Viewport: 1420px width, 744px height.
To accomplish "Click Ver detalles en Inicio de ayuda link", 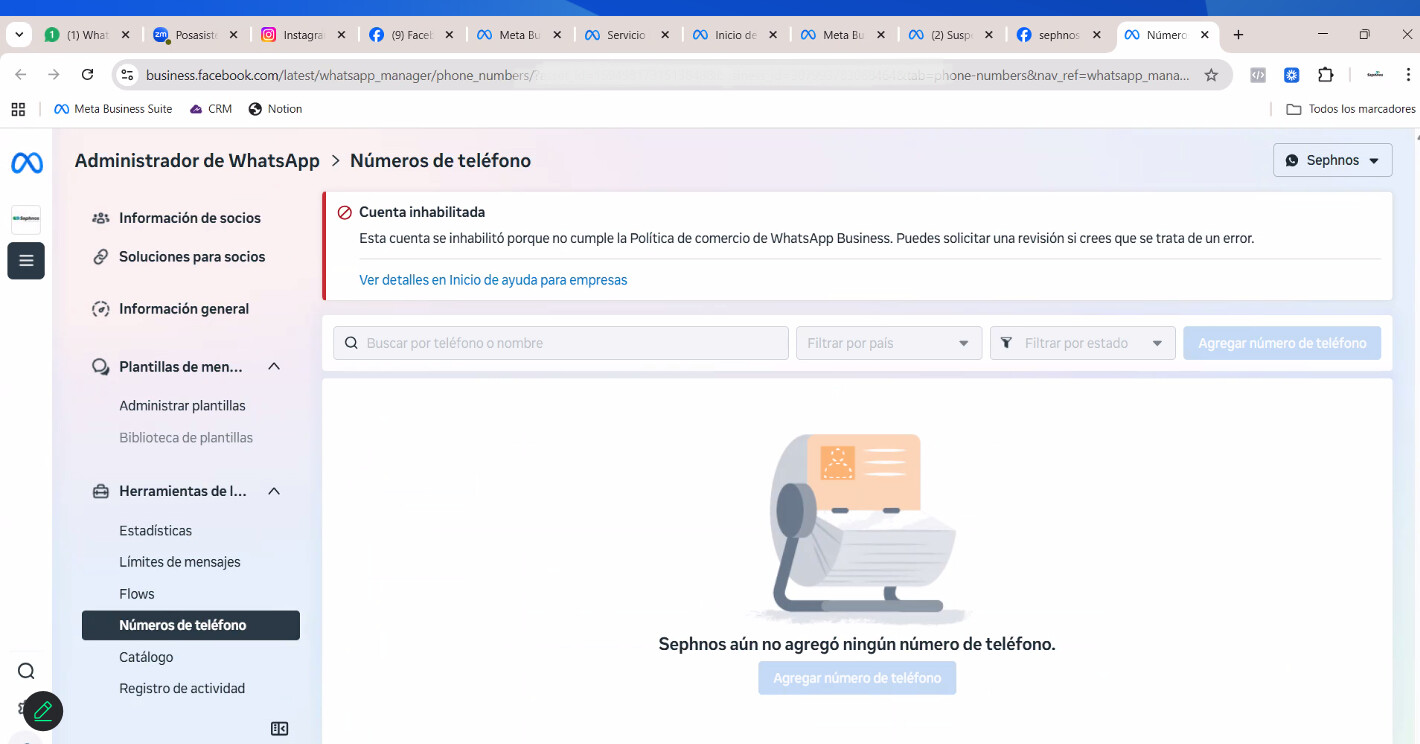I will click(493, 280).
